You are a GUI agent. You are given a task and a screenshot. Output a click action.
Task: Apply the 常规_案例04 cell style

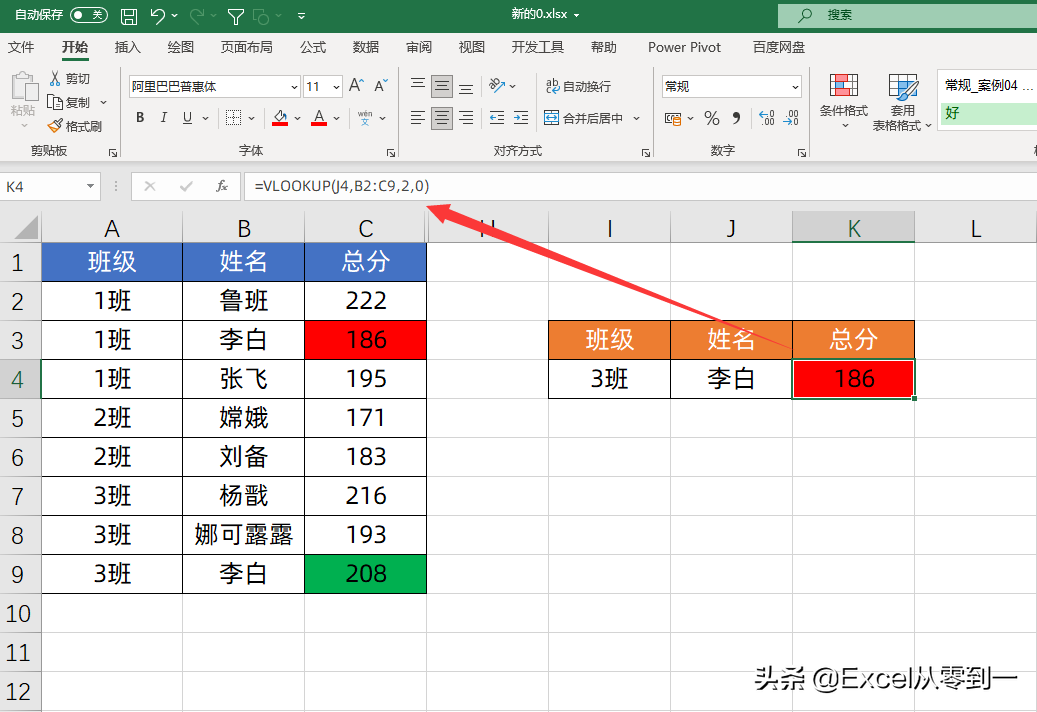coord(987,85)
